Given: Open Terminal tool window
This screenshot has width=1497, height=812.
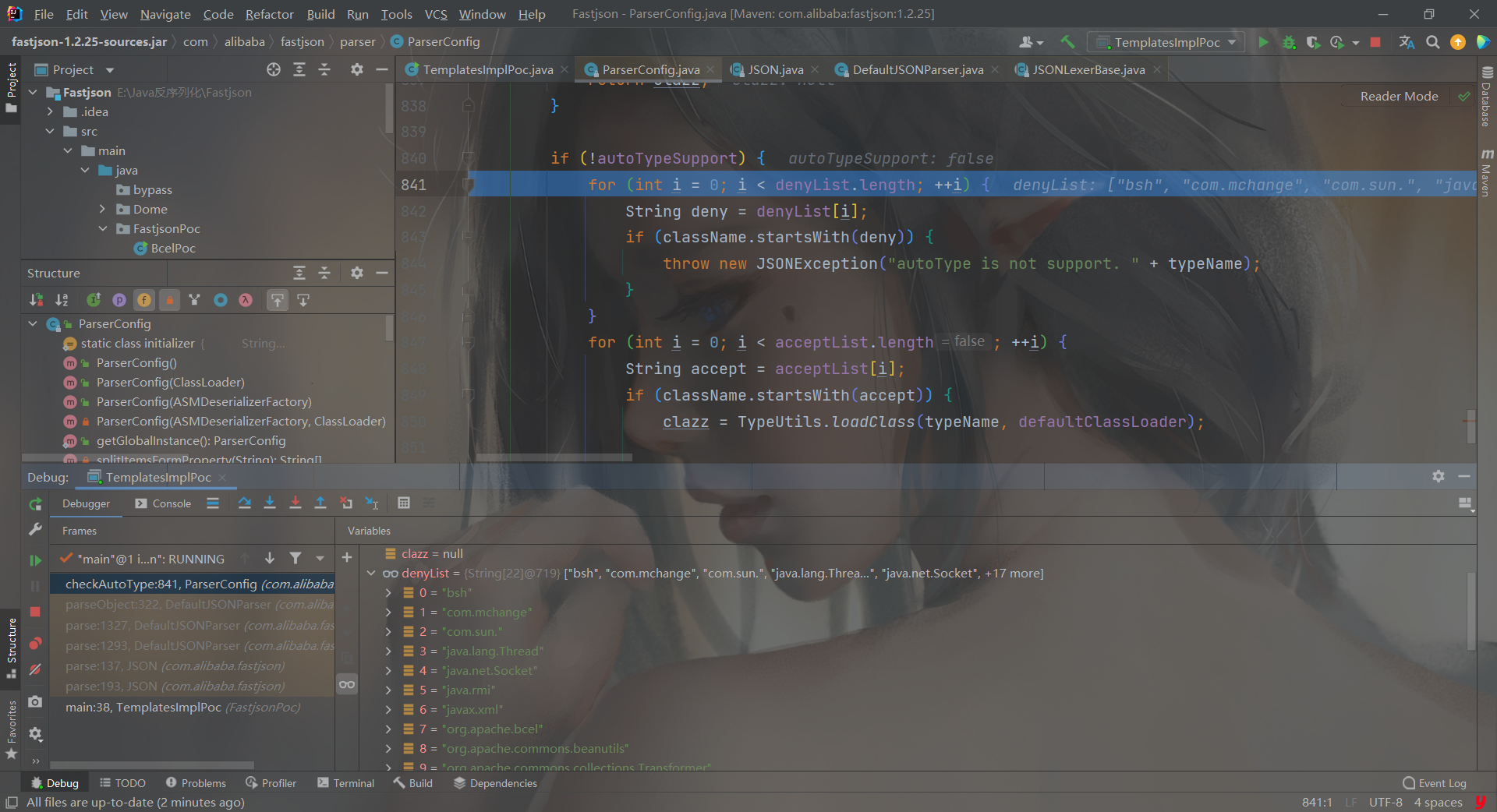Looking at the screenshot, I should tap(346, 783).
